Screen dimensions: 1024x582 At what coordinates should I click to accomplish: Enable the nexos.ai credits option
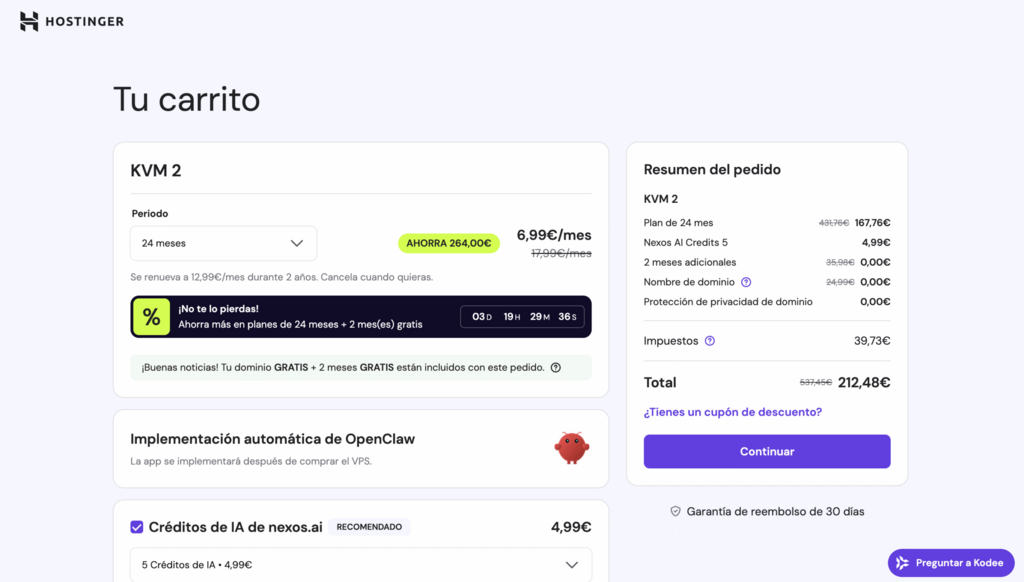coord(137,526)
